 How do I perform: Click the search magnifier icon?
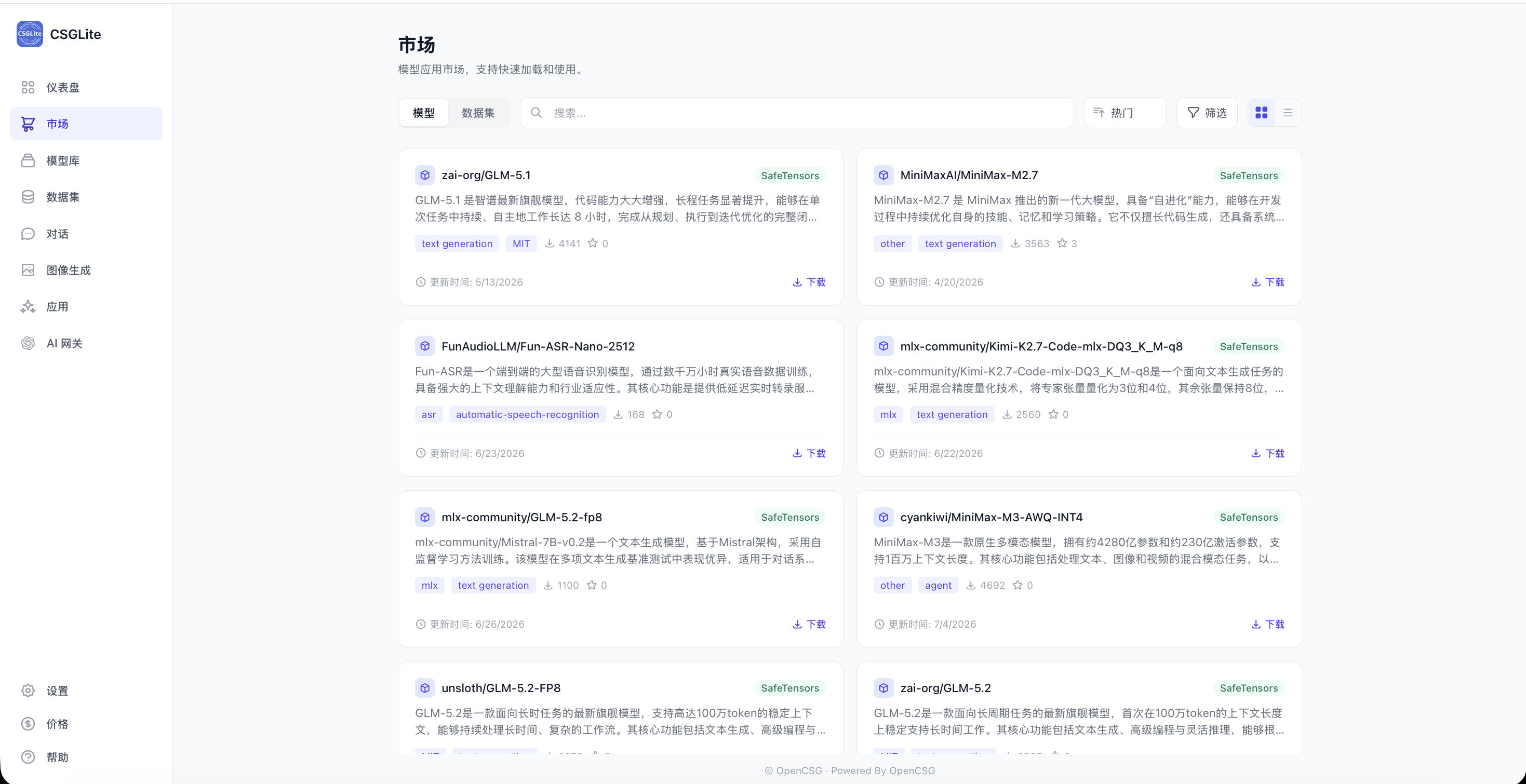click(x=536, y=113)
